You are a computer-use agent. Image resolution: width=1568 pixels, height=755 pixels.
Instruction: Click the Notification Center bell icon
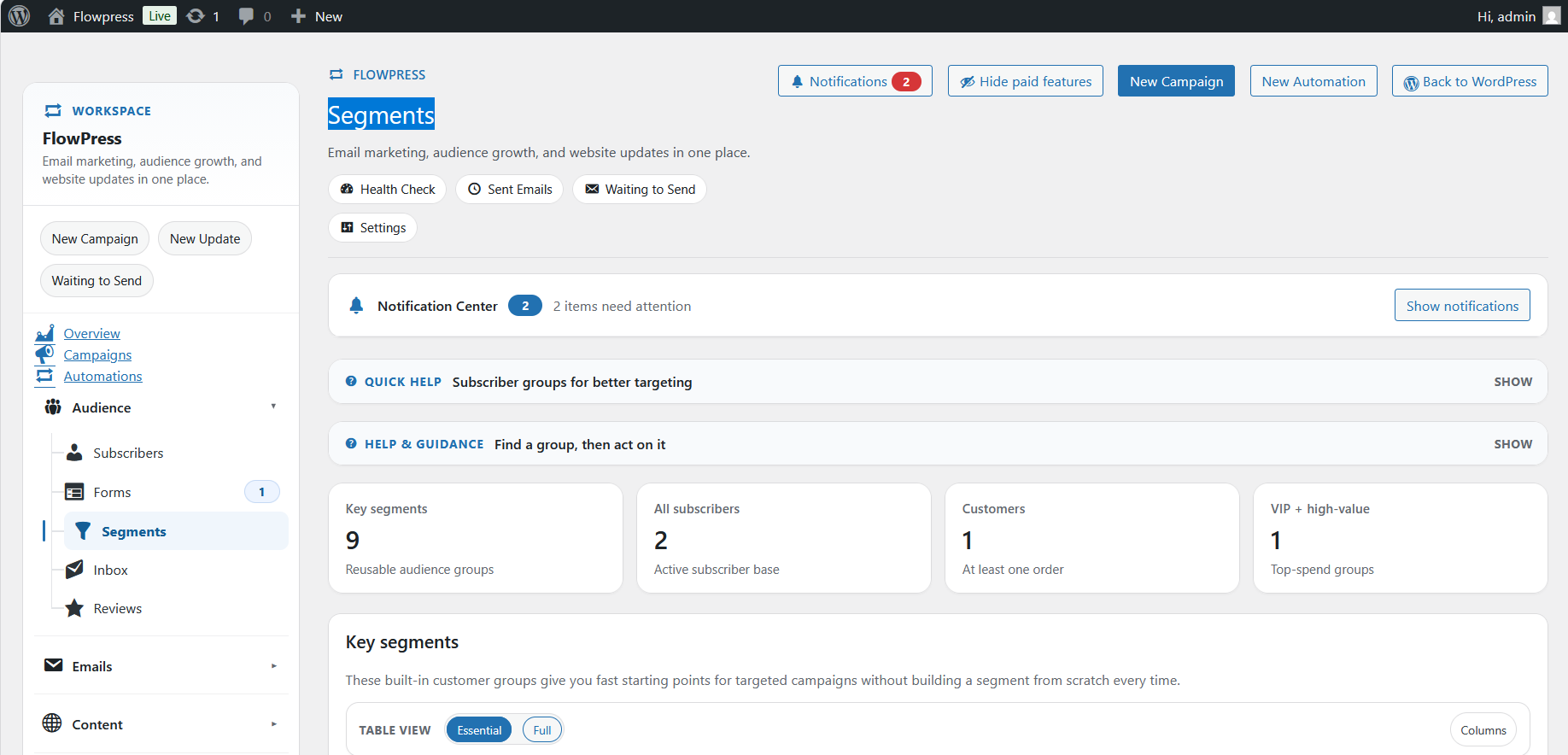[x=357, y=306]
